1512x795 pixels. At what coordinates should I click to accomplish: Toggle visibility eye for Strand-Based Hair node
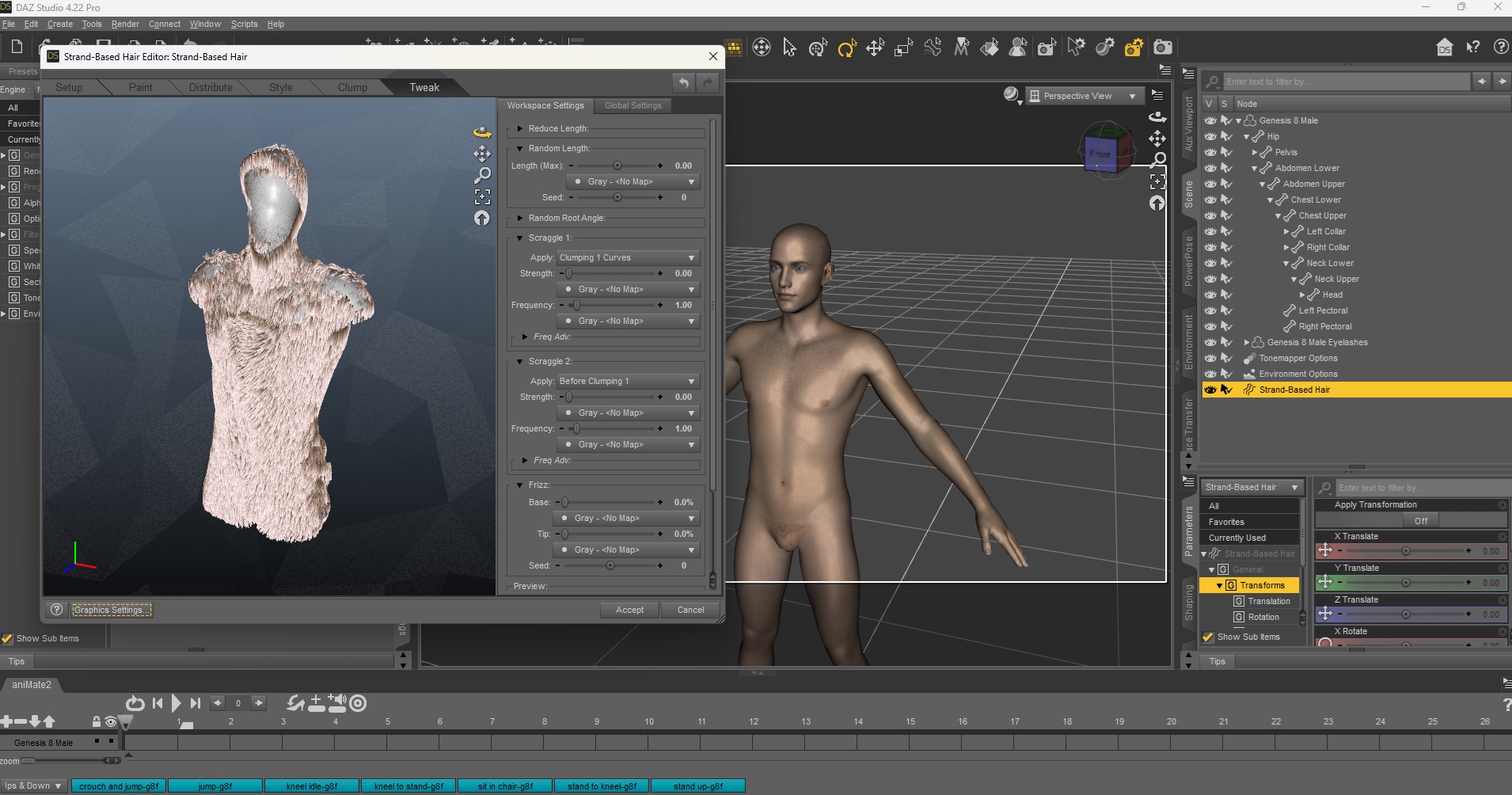point(1210,390)
